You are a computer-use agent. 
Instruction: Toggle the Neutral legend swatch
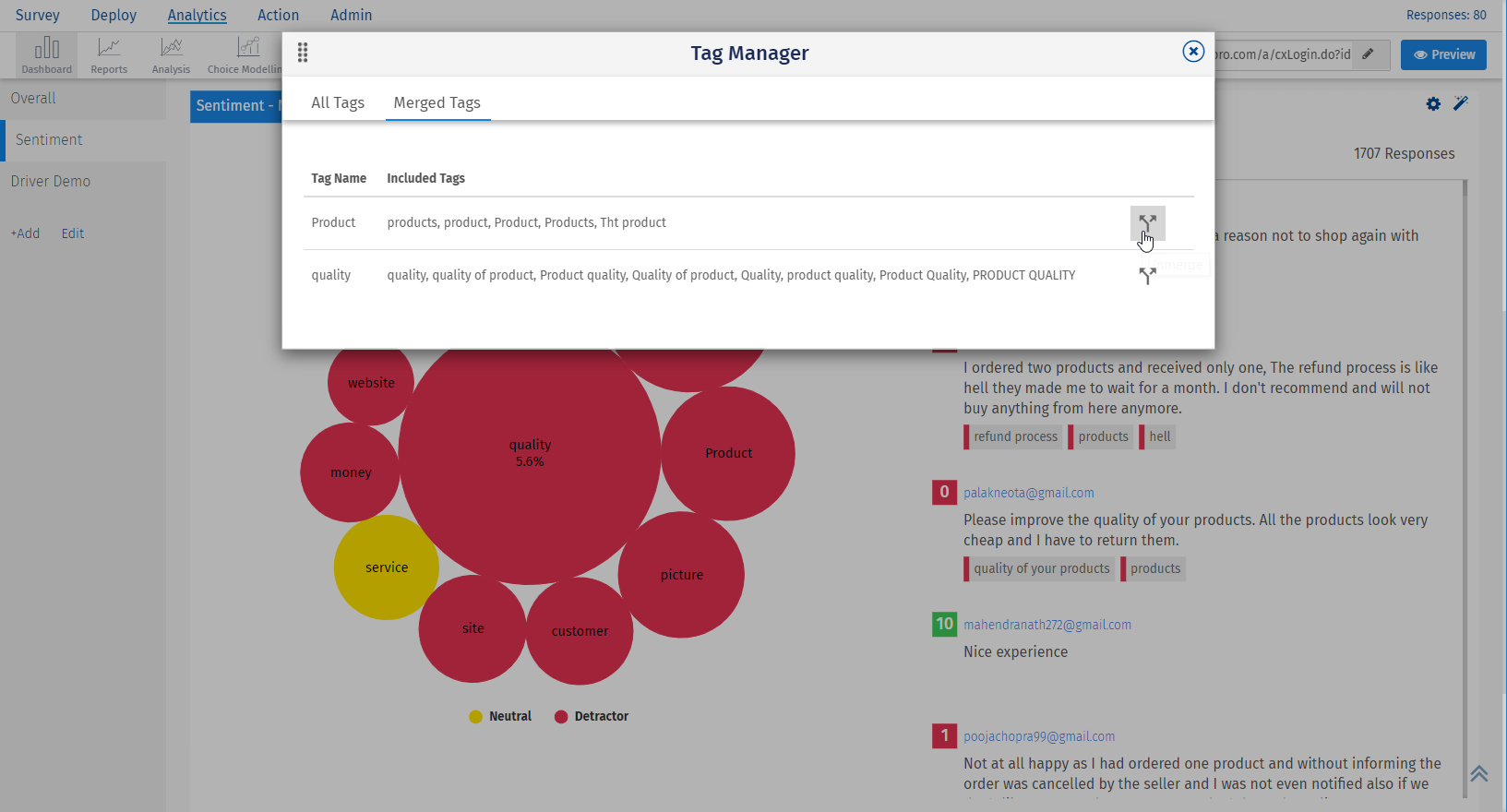(x=476, y=717)
